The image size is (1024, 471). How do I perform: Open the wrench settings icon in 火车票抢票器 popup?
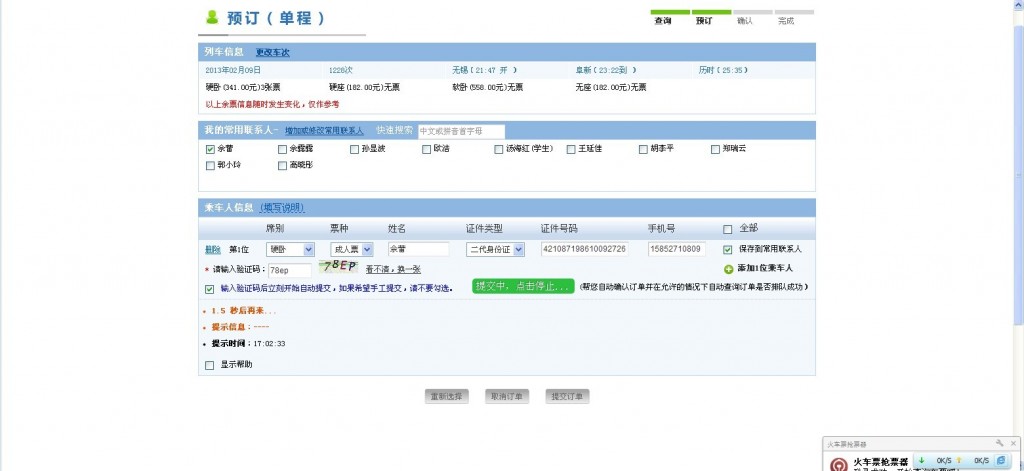(999, 443)
